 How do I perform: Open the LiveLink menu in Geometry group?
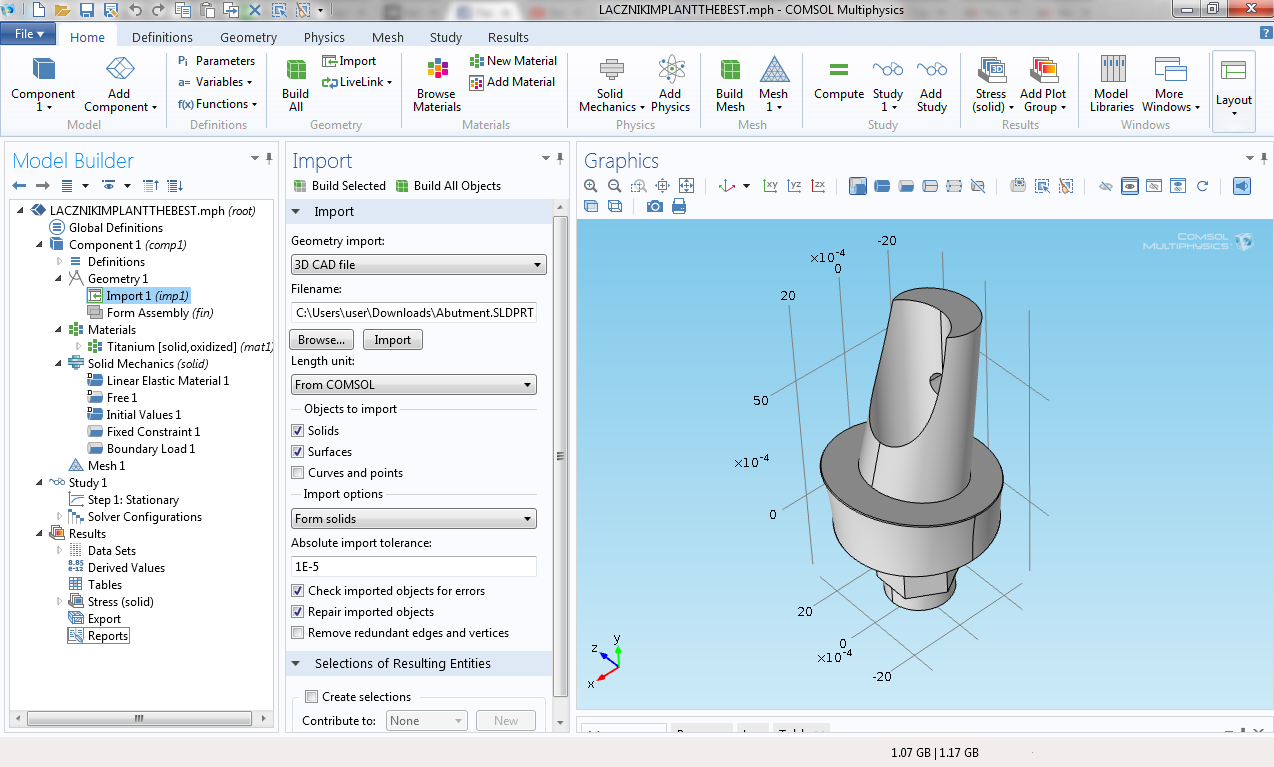point(357,82)
